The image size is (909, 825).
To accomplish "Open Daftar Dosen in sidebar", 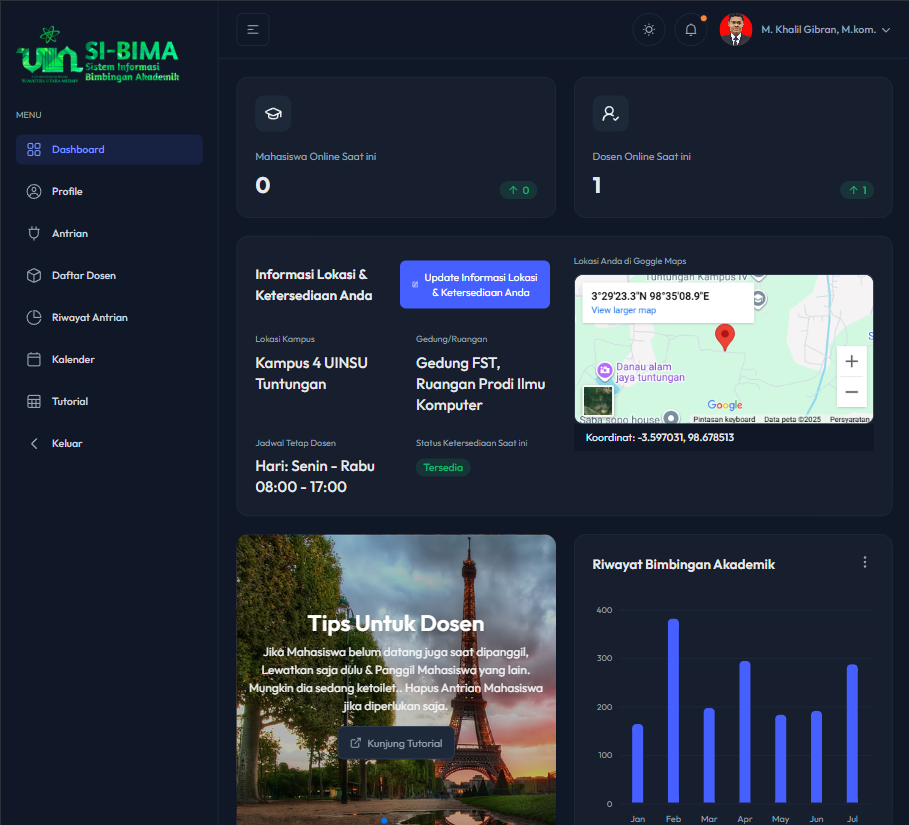I will 110,275.
